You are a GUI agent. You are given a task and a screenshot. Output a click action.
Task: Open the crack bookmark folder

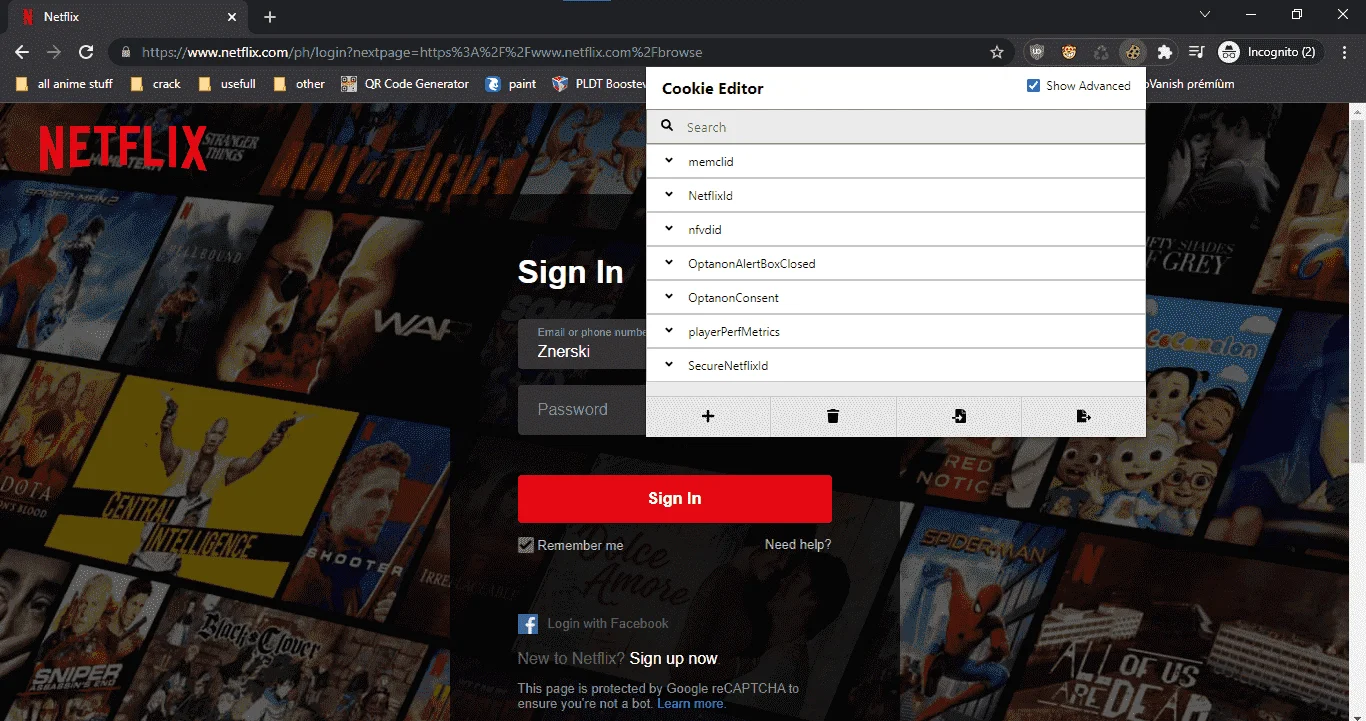click(156, 84)
